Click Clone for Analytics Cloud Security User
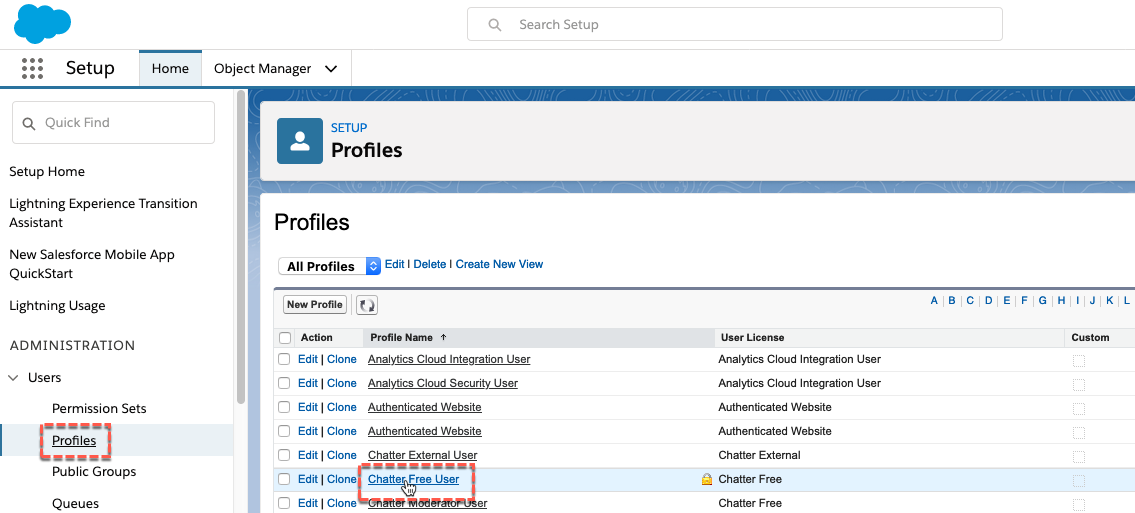 point(342,383)
